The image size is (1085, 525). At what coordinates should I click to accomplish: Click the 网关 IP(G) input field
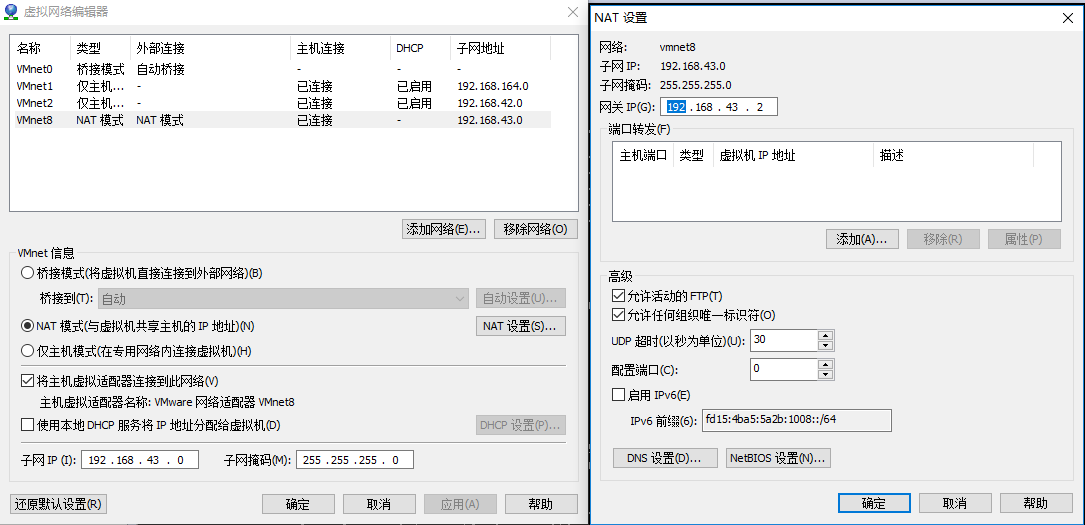click(718, 107)
